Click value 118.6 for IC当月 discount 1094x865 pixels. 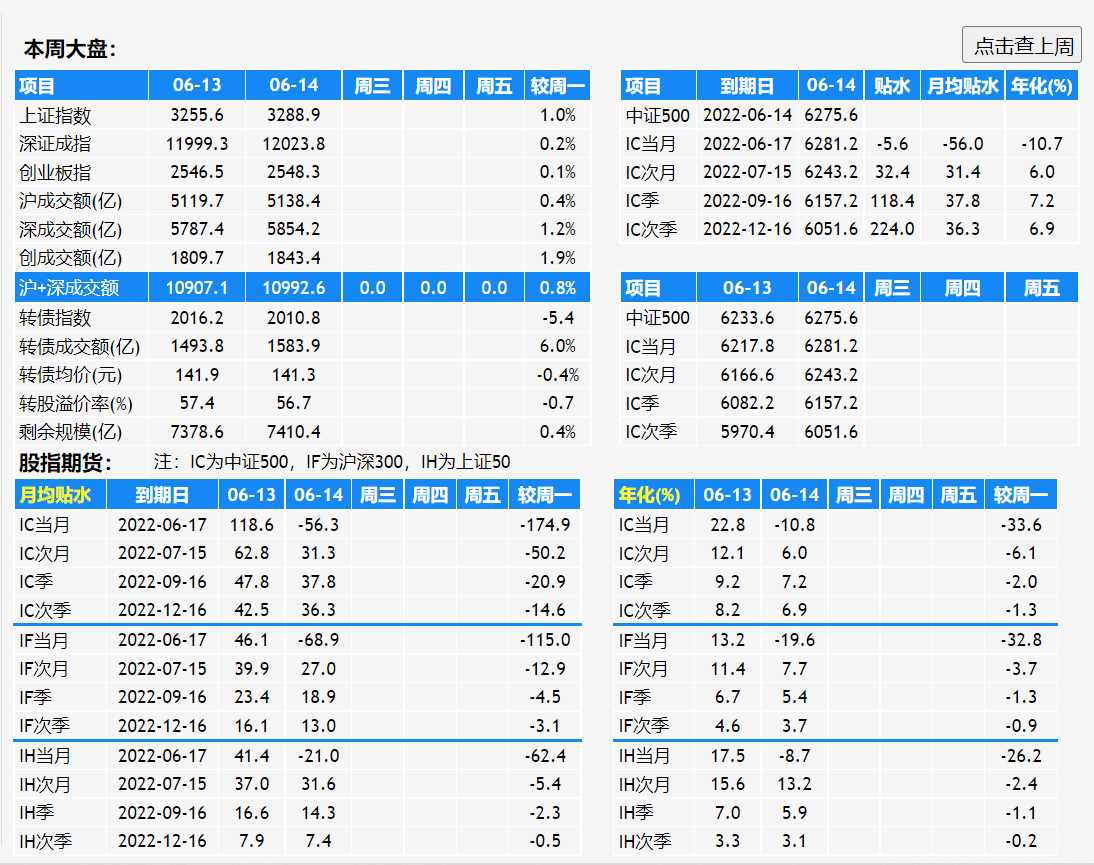click(x=251, y=525)
